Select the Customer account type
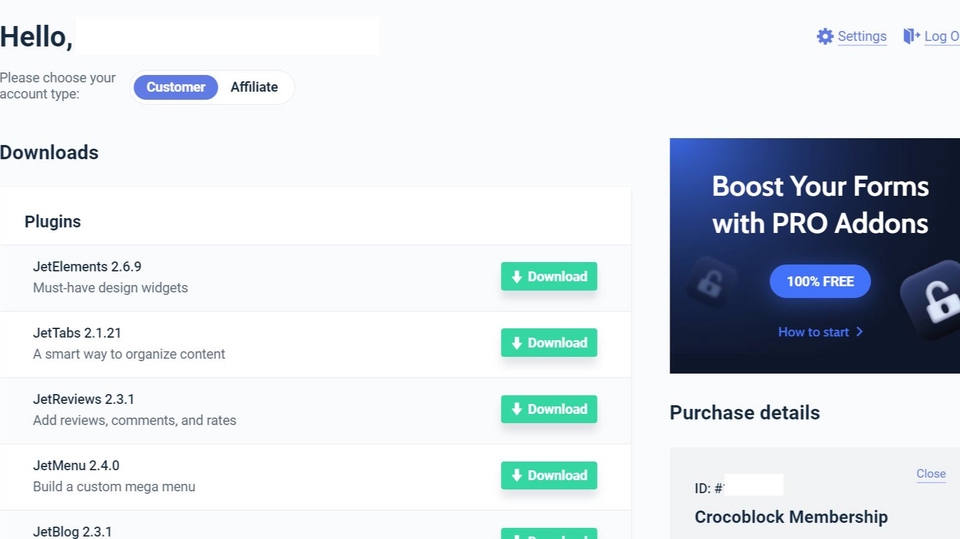 pos(176,87)
